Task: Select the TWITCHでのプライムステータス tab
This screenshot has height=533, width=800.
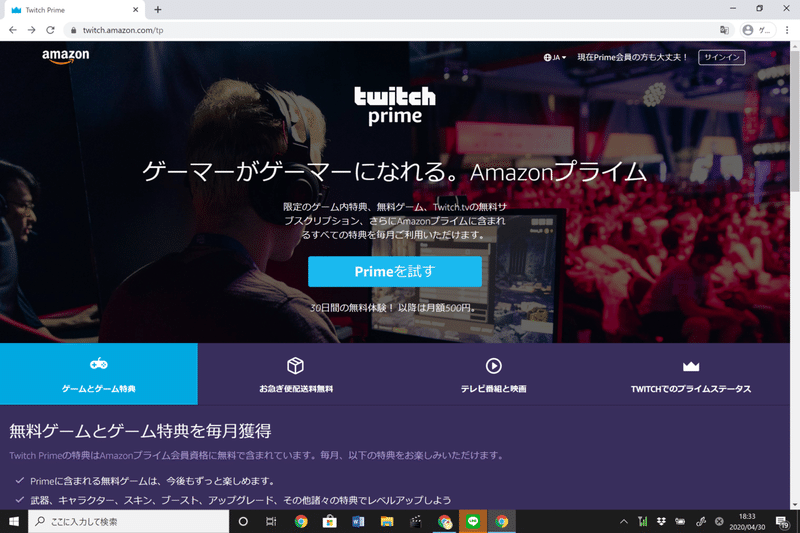Action: 691,374
